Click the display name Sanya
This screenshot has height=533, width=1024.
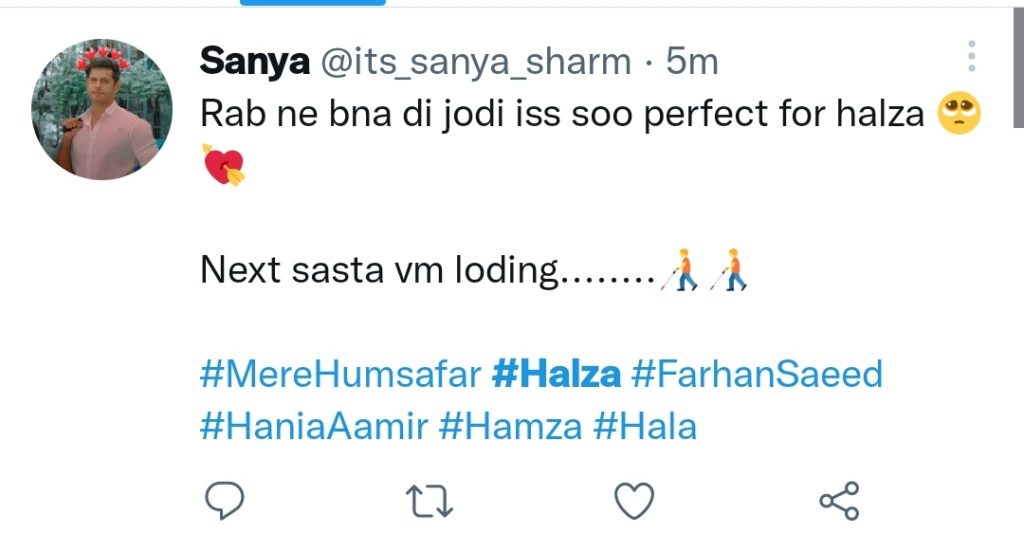[253, 62]
